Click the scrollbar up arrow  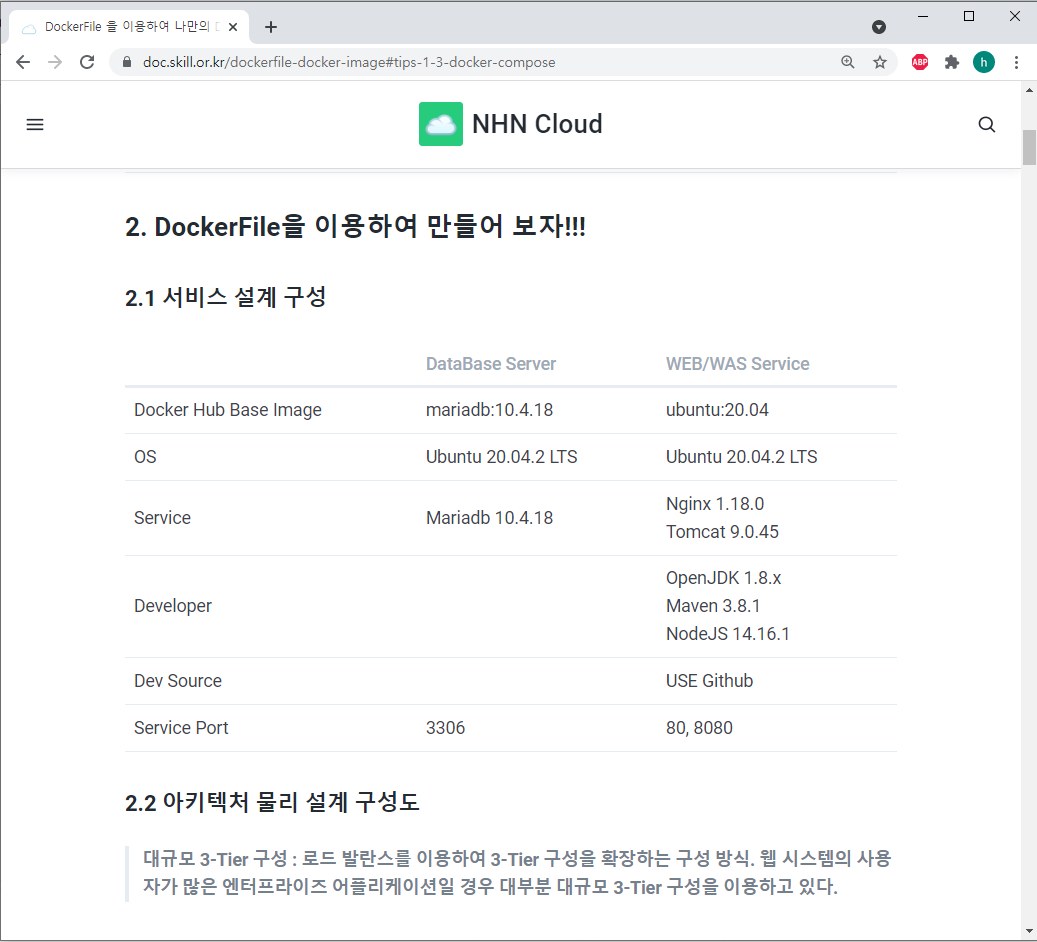tap(1029, 91)
